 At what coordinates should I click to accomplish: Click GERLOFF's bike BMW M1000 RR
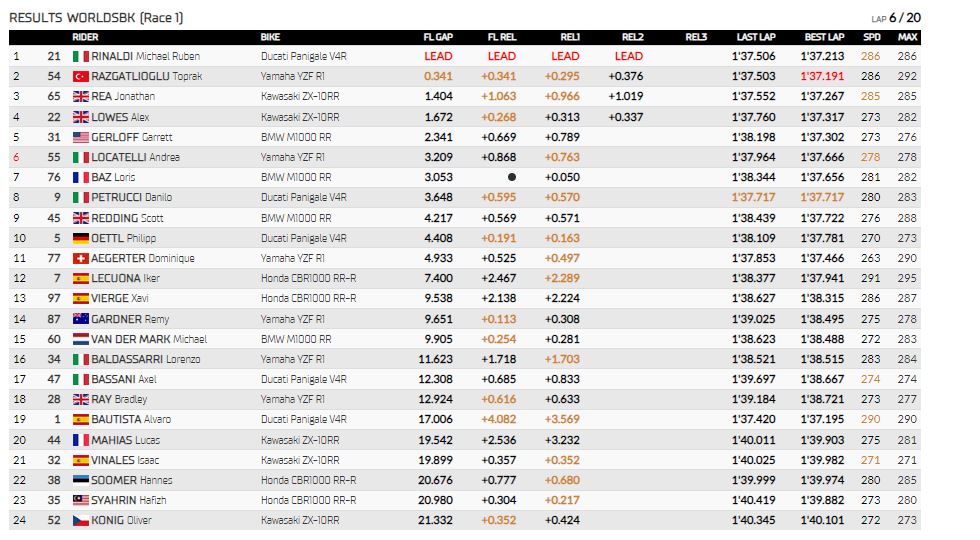pos(296,137)
